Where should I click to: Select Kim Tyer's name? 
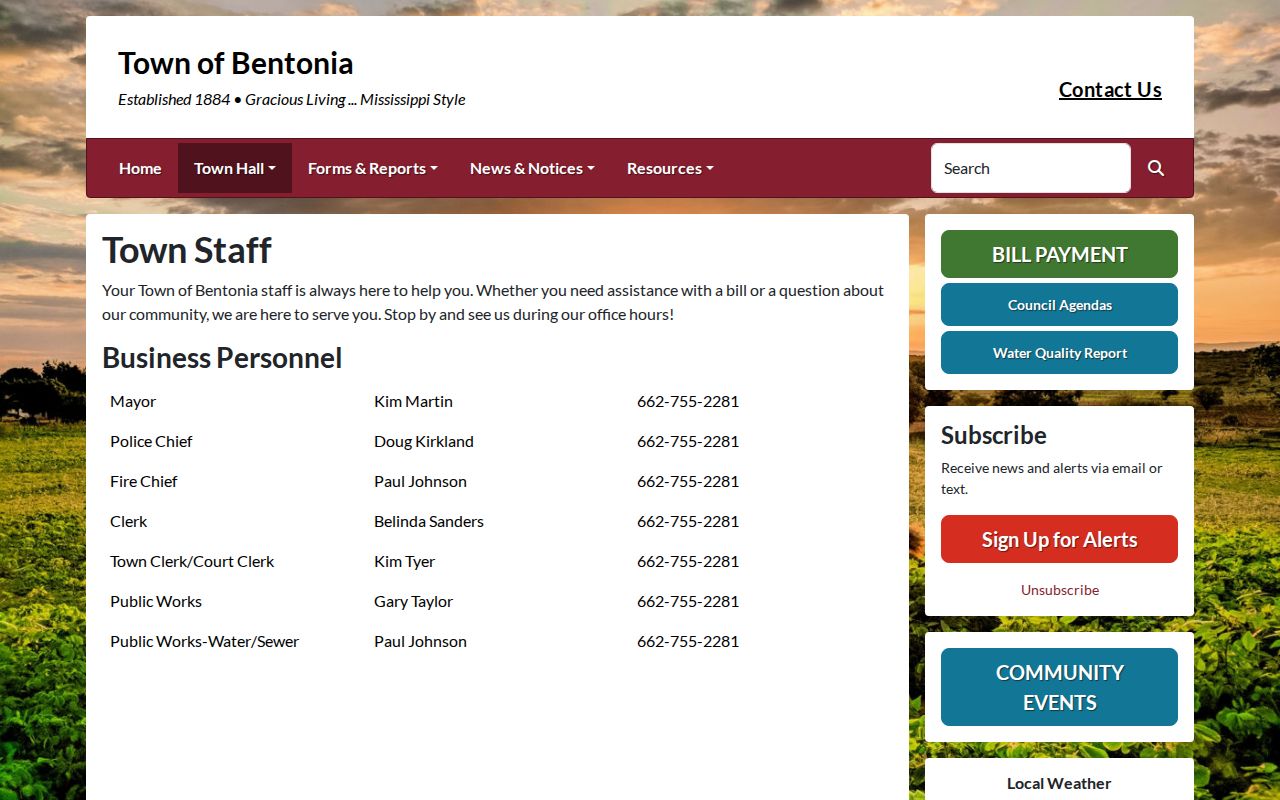point(405,561)
